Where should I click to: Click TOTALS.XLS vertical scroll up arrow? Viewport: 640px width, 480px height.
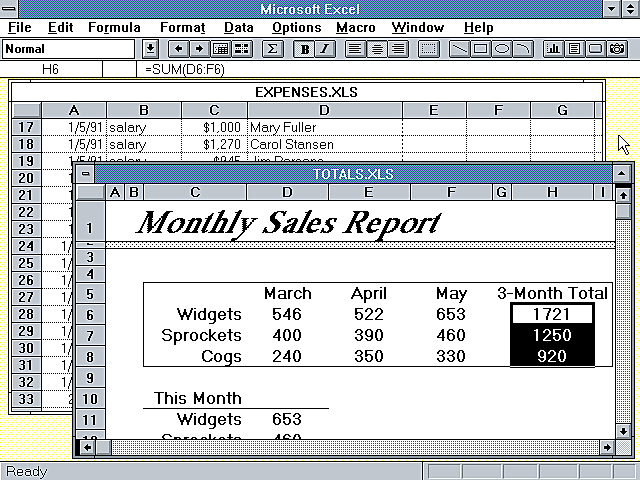623,195
